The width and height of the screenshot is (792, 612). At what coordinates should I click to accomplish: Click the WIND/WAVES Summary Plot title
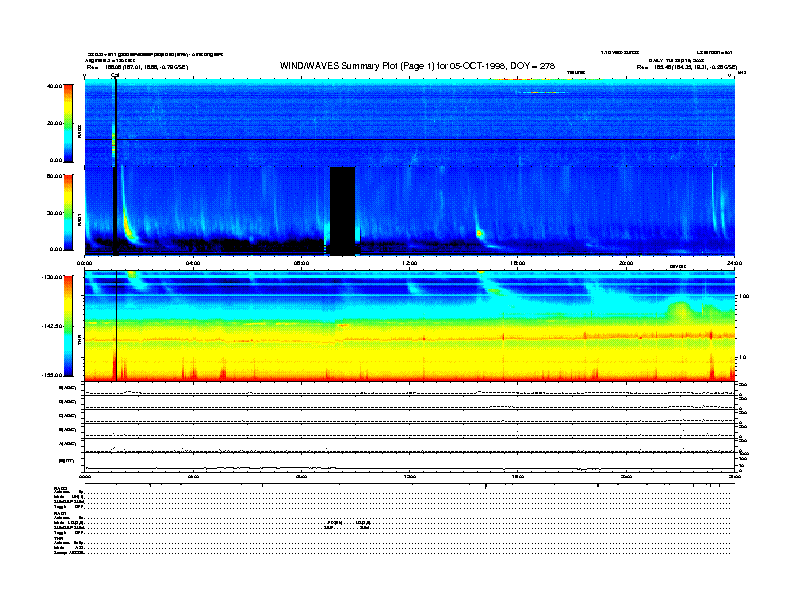click(417, 66)
